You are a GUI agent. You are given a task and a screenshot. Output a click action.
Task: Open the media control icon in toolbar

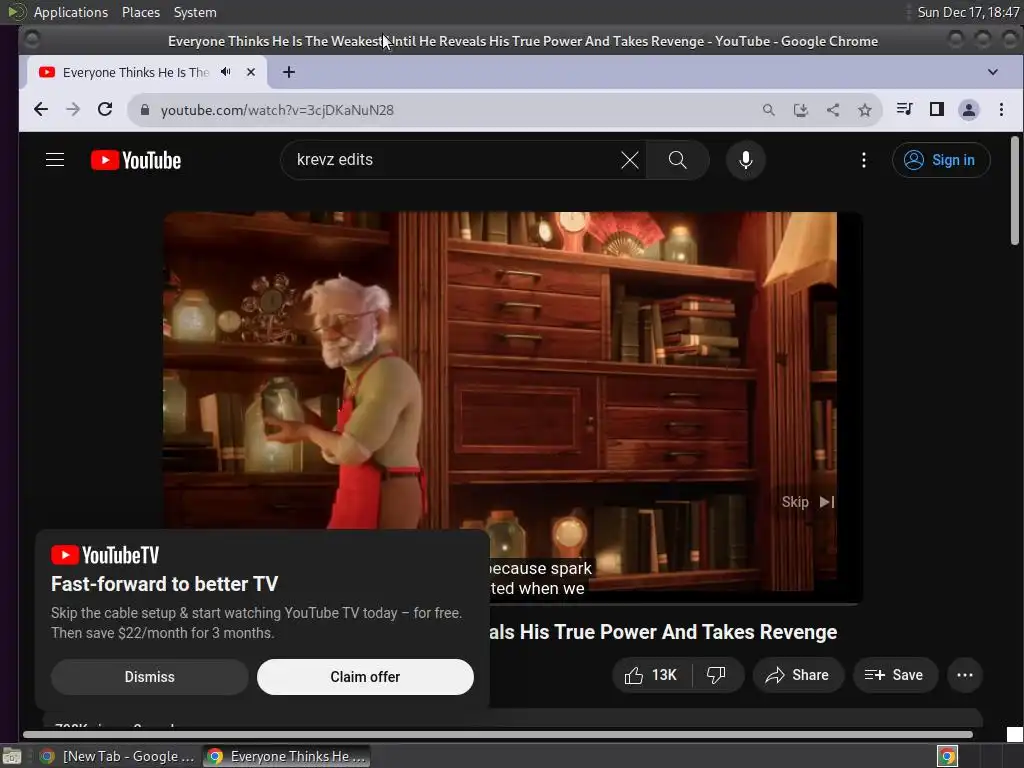[904, 109]
